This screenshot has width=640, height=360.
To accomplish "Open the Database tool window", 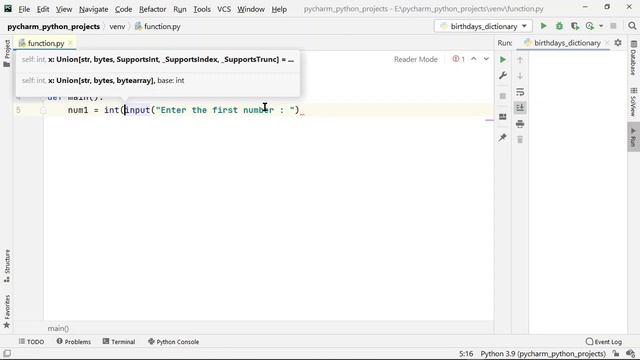I will pyautogui.click(x=633, y=58).
